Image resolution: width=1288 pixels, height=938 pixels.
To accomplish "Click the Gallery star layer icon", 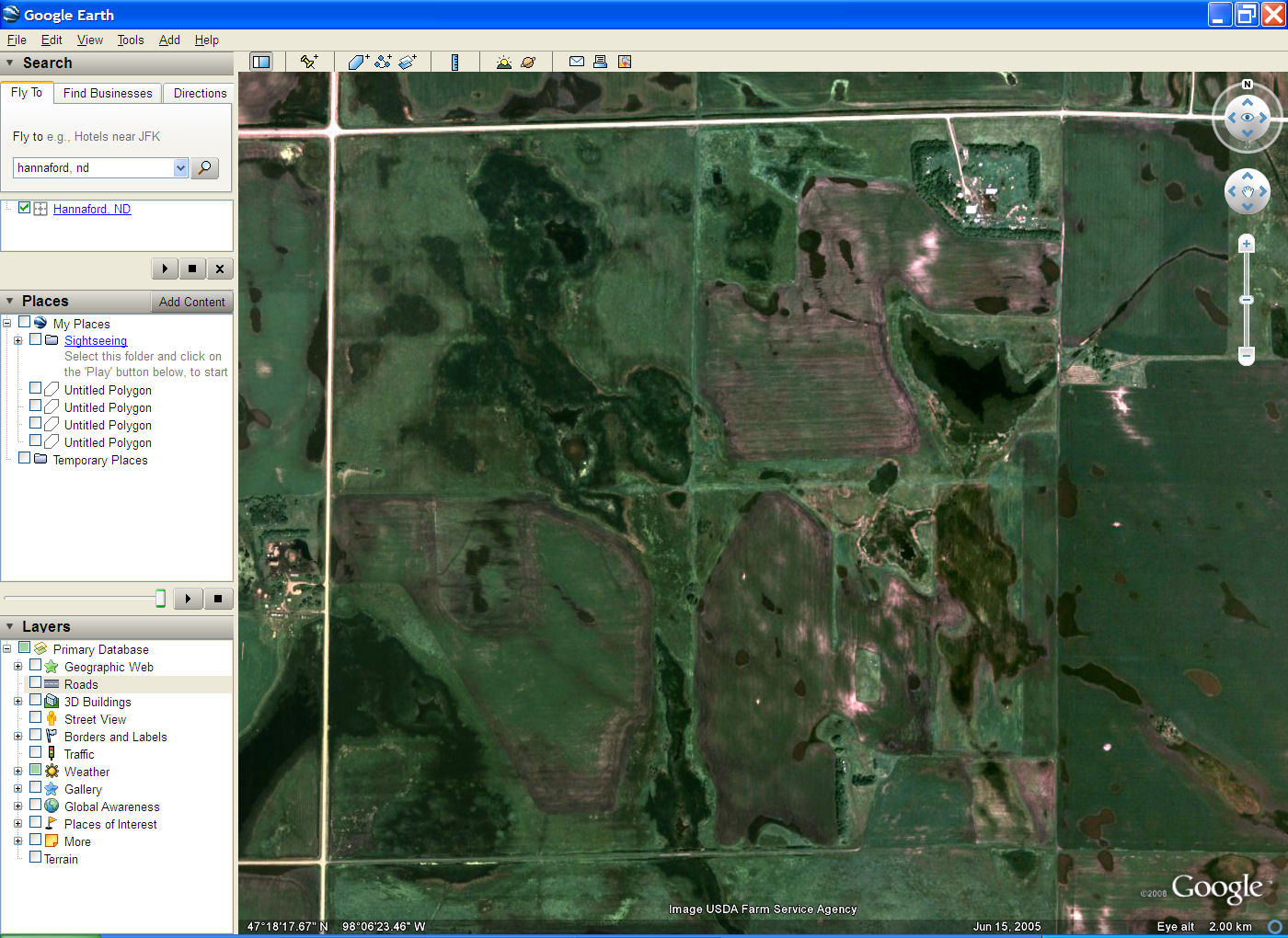I will point(52,788).
